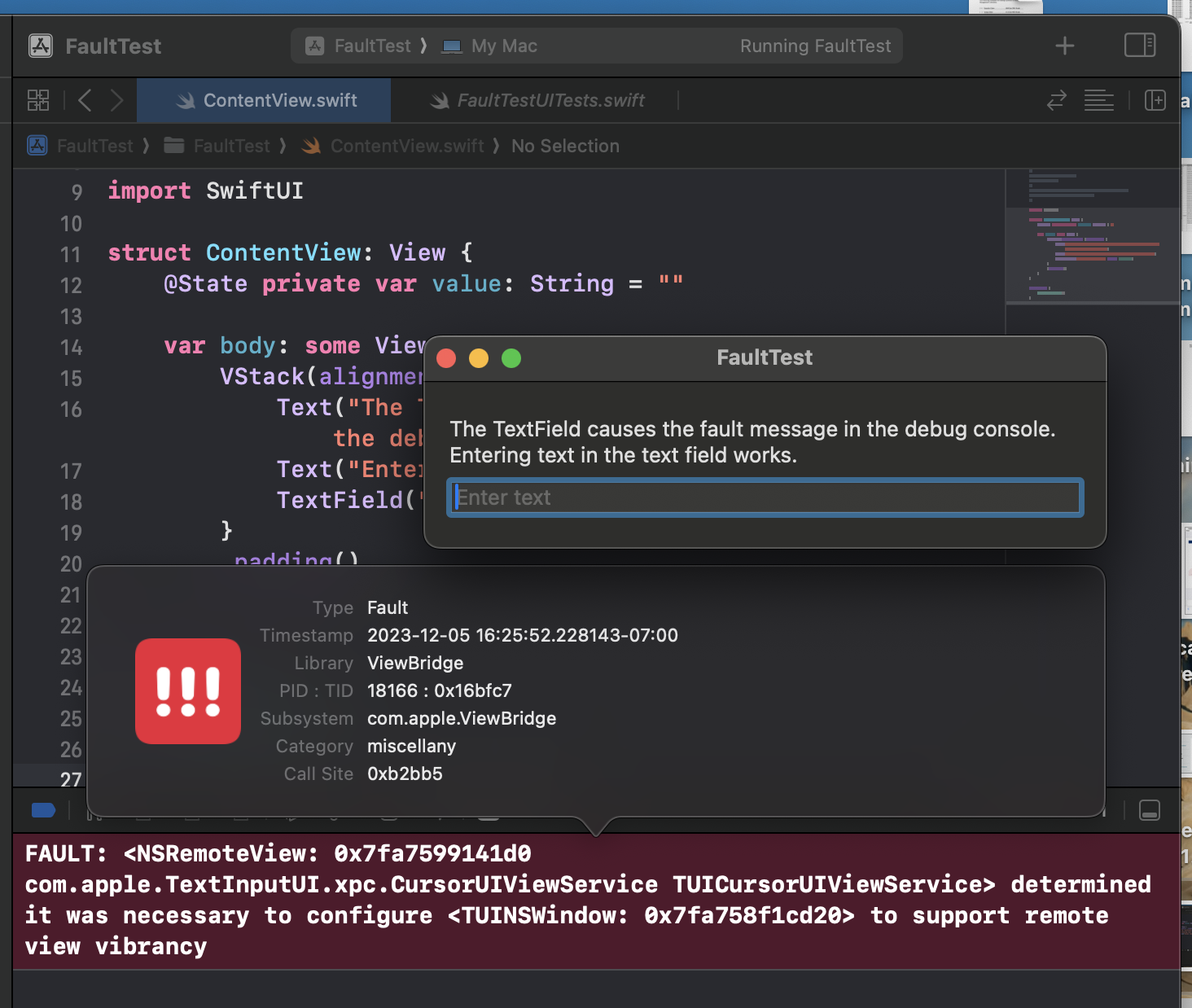The height and width of the screenshot is (1008, 1192).
Task: Go forward in editor history
Action: (117, 100)
